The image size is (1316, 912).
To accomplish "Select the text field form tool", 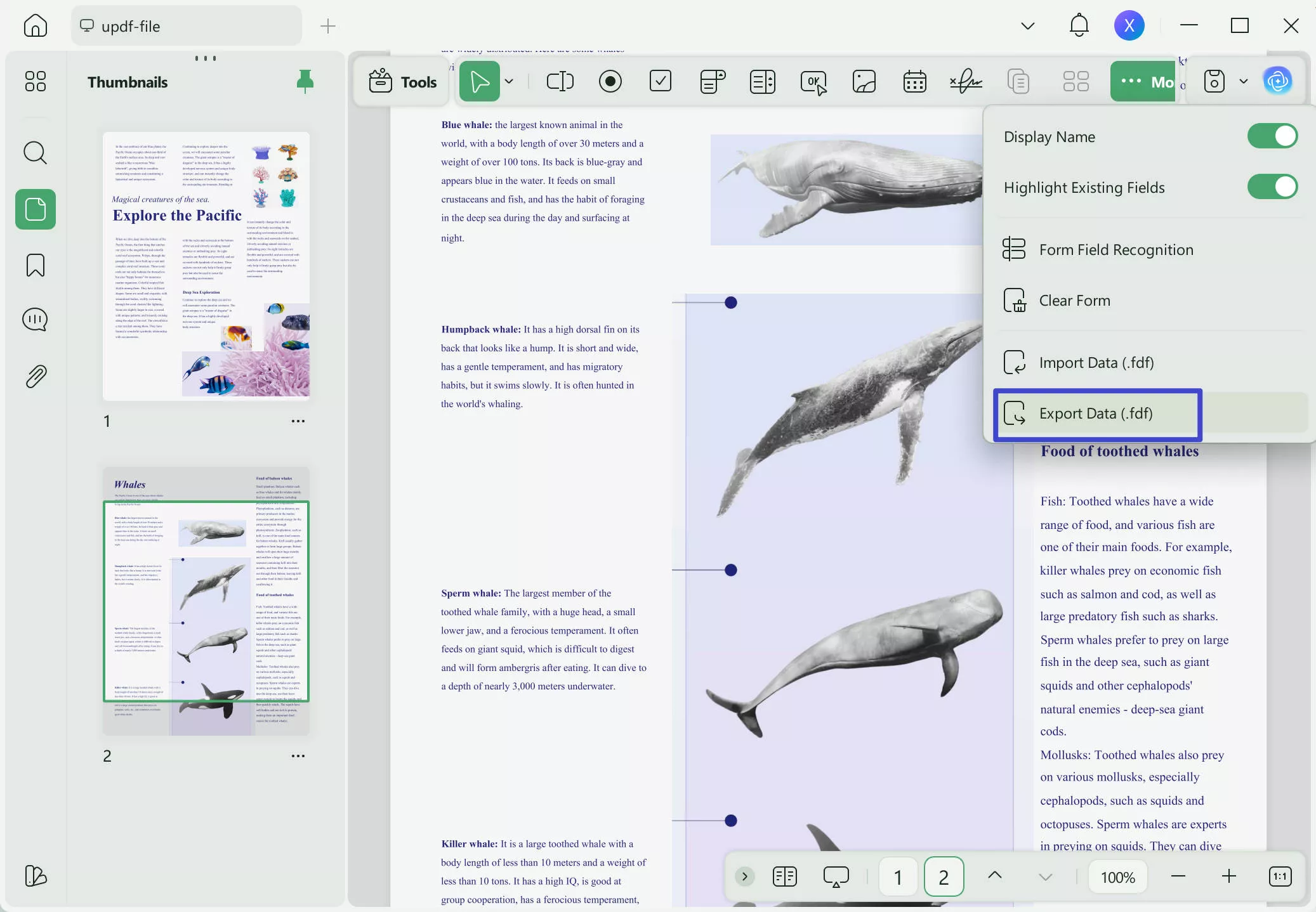I will (560, 81).
